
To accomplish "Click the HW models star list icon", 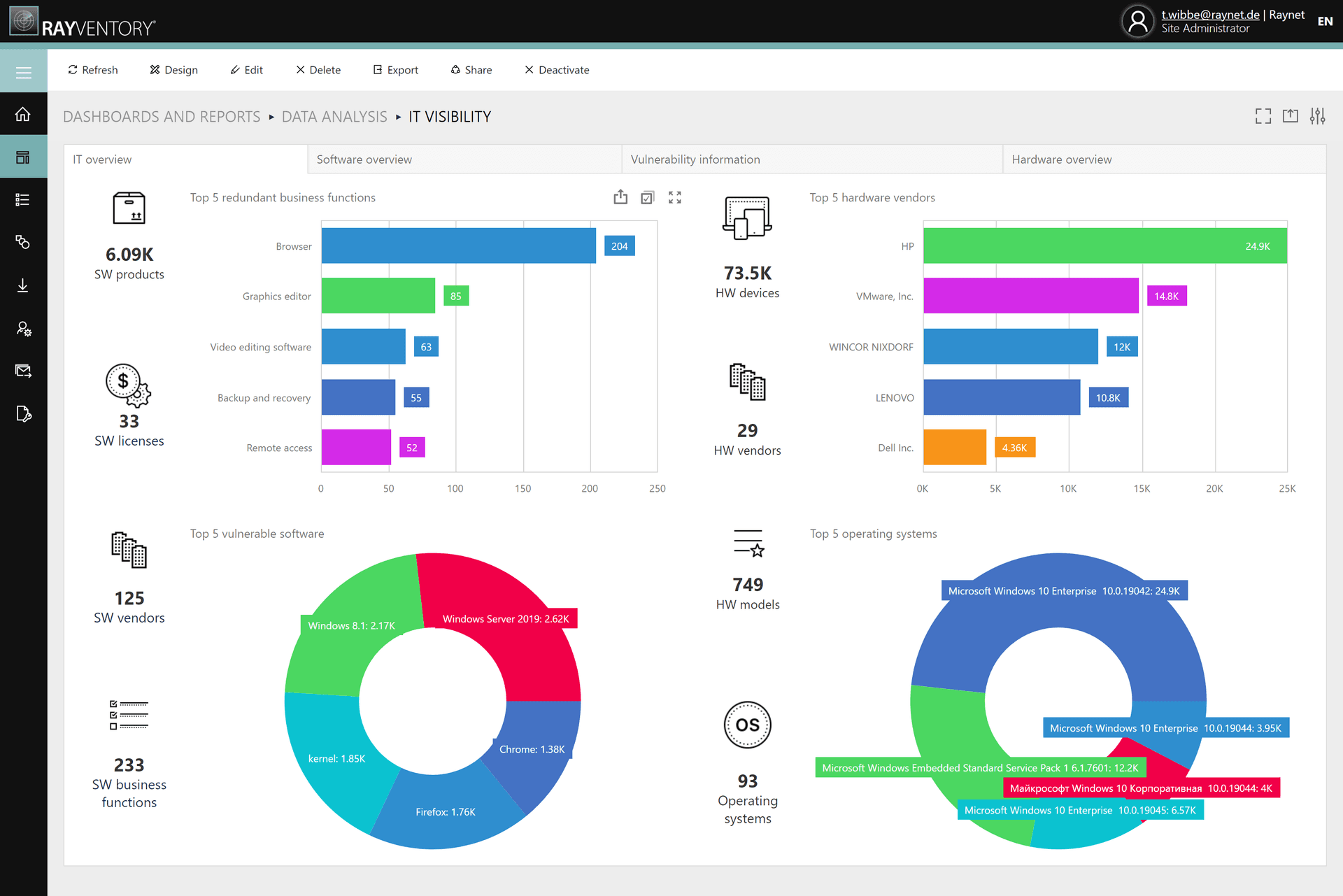I will (x=748, y=543).
